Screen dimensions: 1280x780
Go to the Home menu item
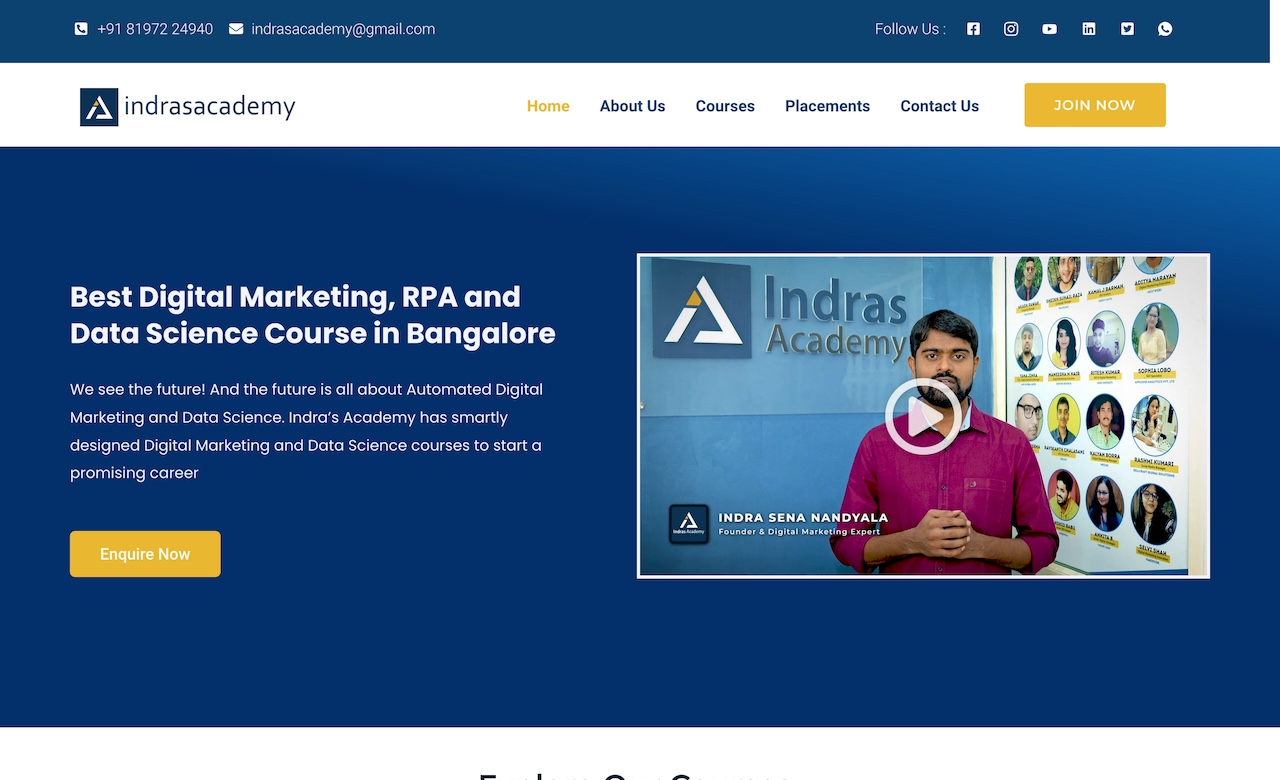(548, 106)
